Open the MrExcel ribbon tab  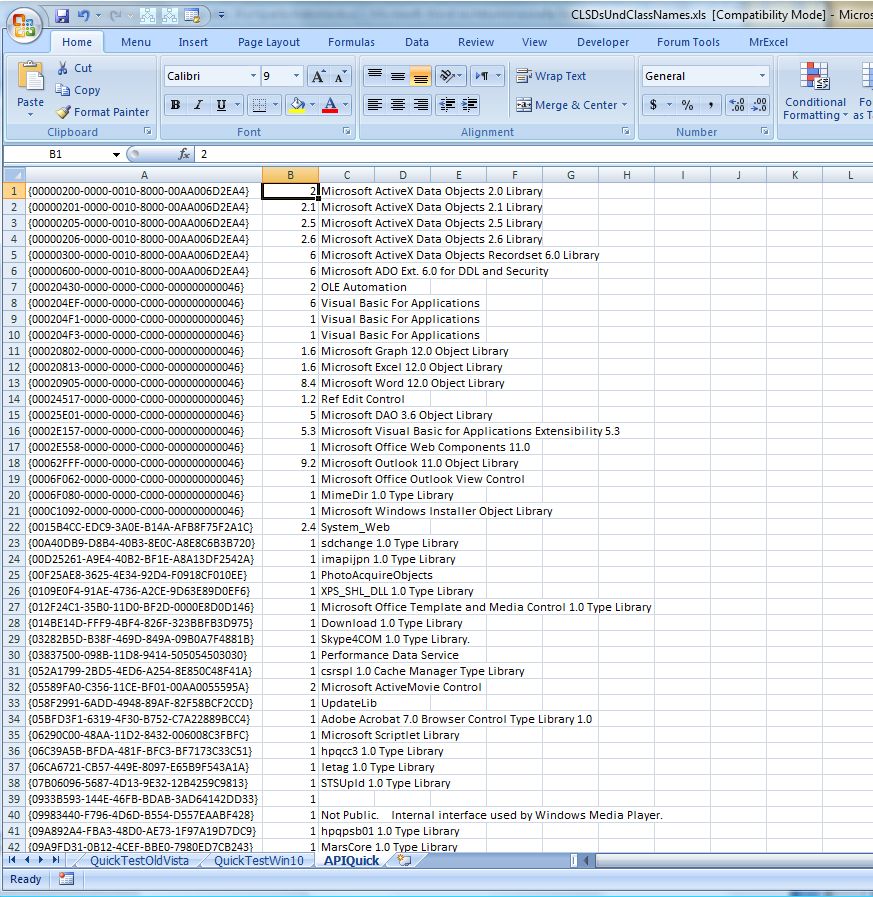tap(768, 42)
